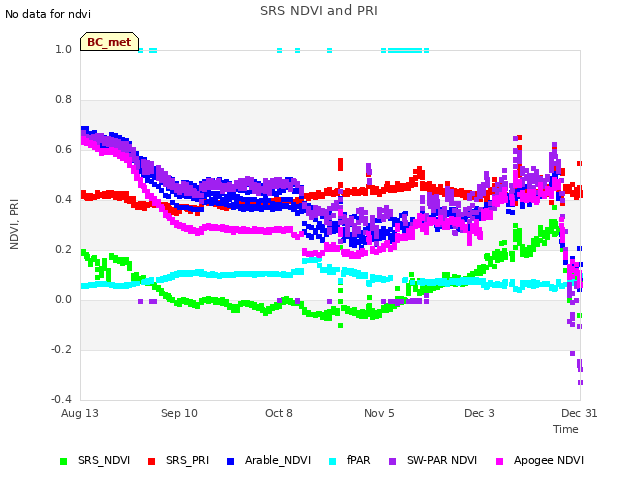Click the BC_met label badge
Viewport: 640px width, 480px height.
click(x=109, y=42)
